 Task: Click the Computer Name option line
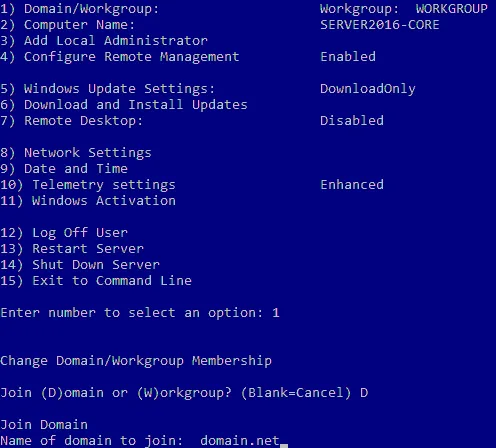point(67,25)
